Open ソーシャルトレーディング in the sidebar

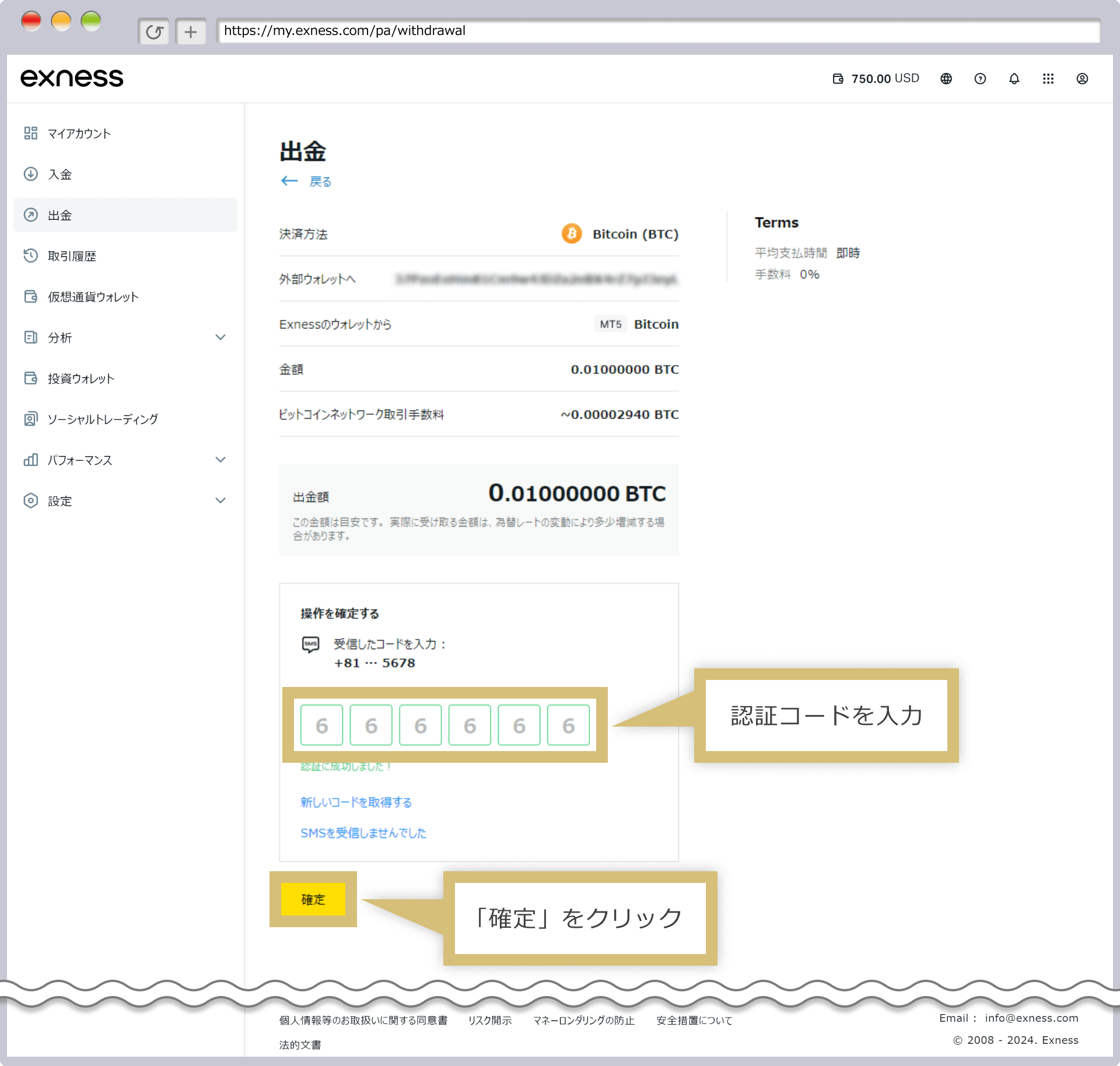pos(125,419)
